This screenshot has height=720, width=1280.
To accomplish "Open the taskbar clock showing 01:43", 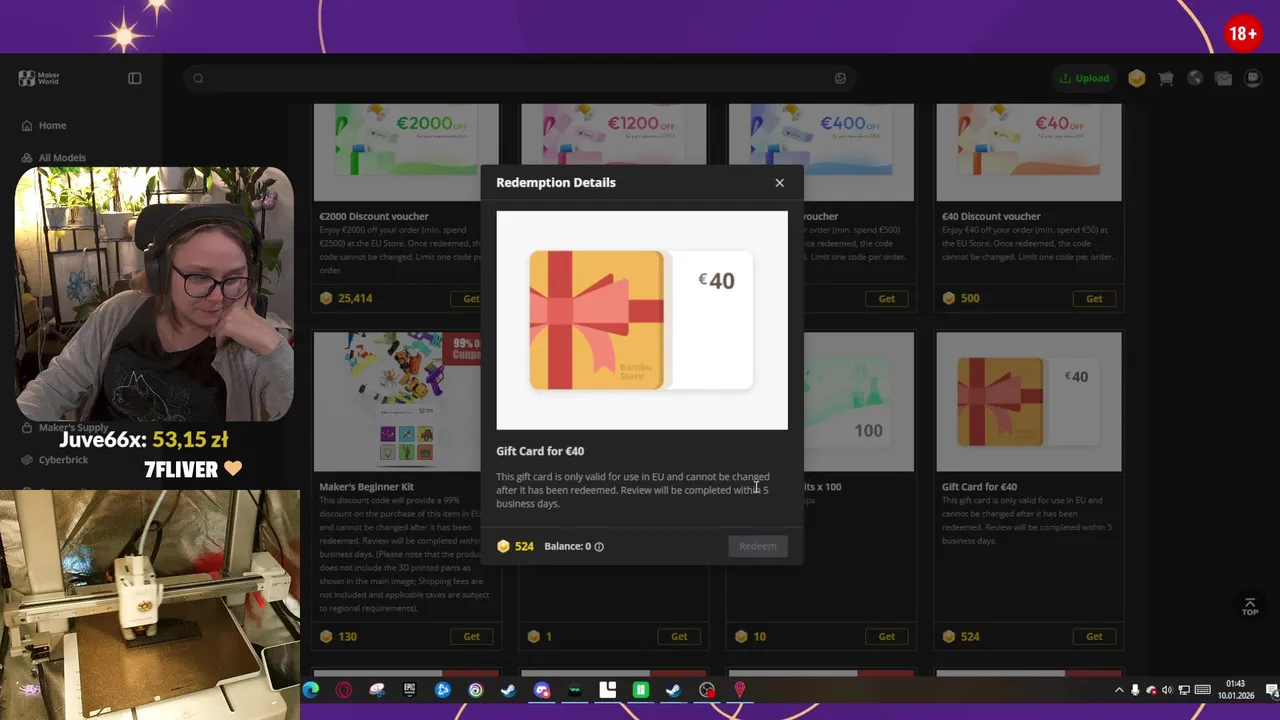I will pyautogui.click(x=1235, y=690).
